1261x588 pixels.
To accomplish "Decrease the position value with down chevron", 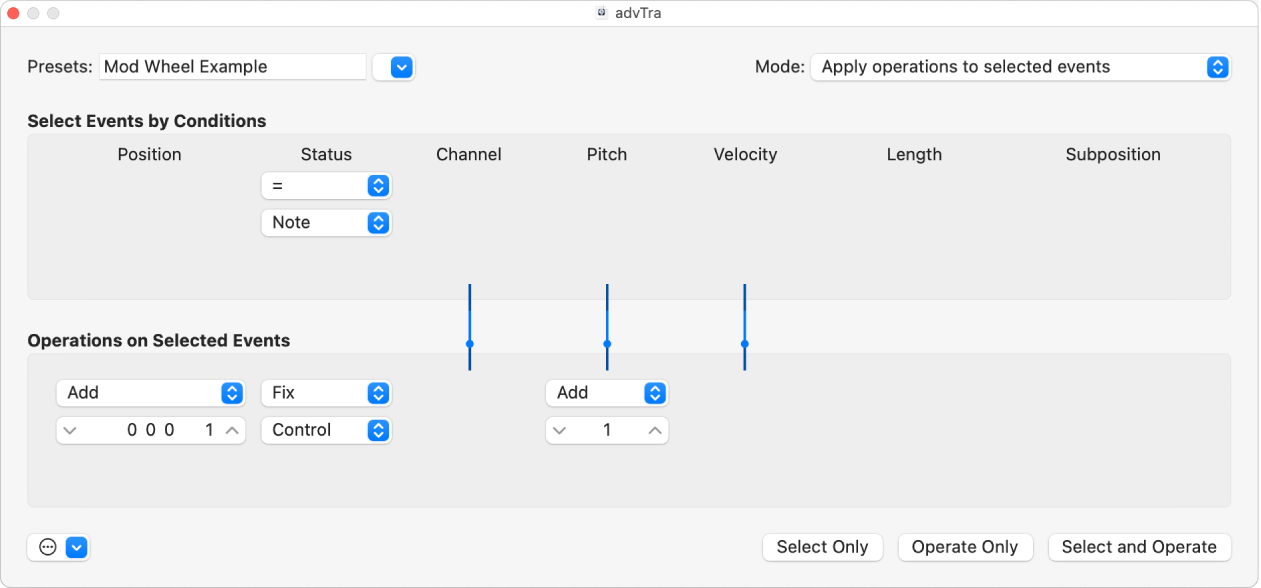I will pyautogui.click(x=68, y=430).
